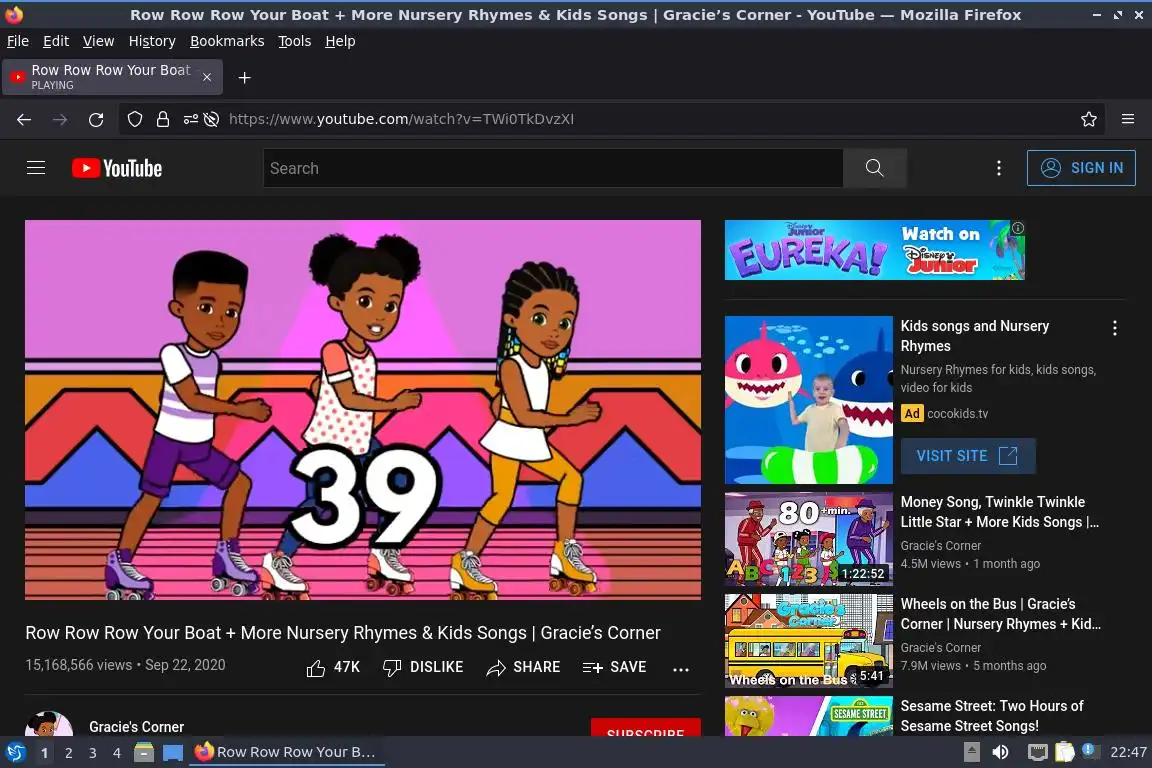This screenshot has height=768, width=1152.
Task: Go back with the browser back arrow
Action: click(24, 119)
